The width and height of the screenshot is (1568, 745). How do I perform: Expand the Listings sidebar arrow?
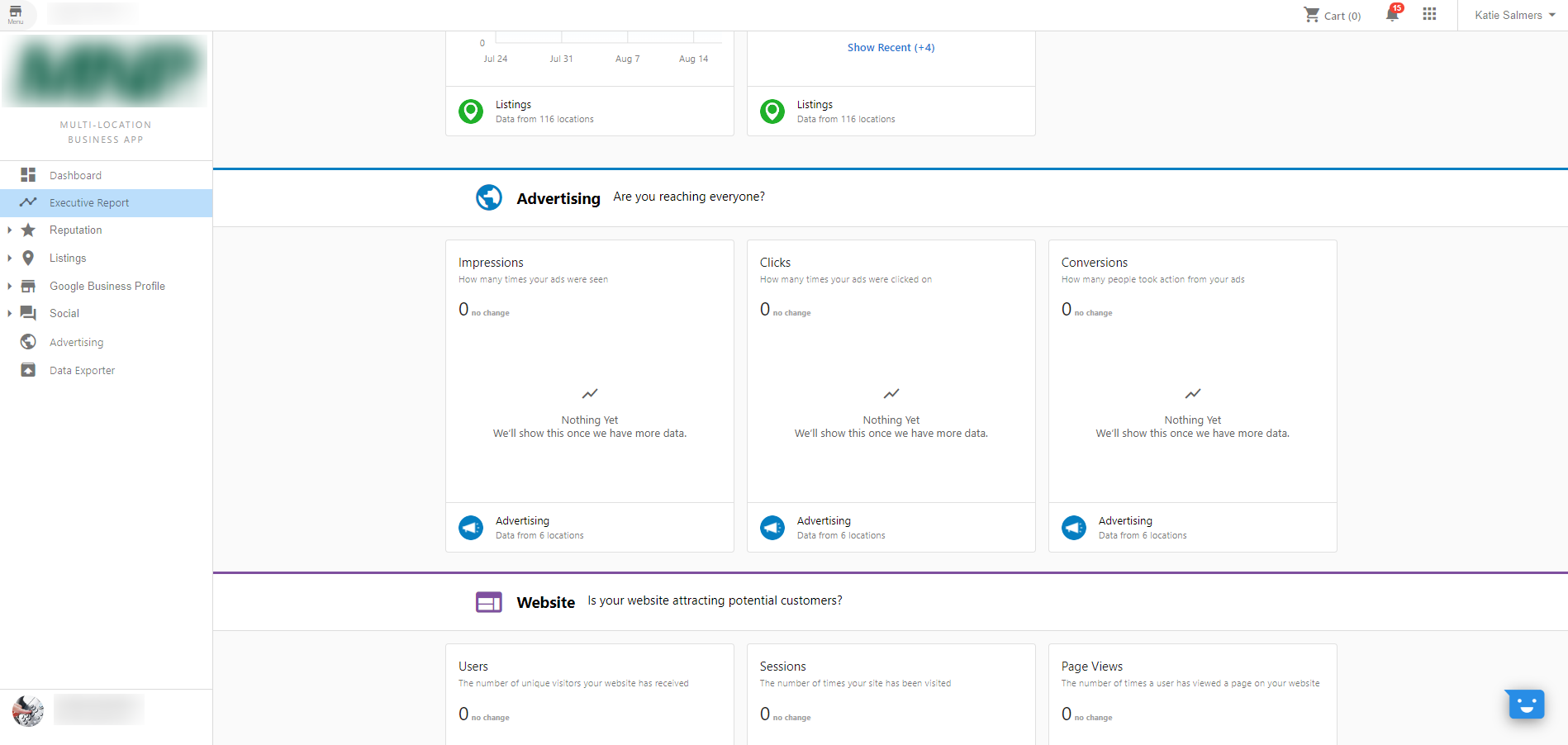click(10, 259)
